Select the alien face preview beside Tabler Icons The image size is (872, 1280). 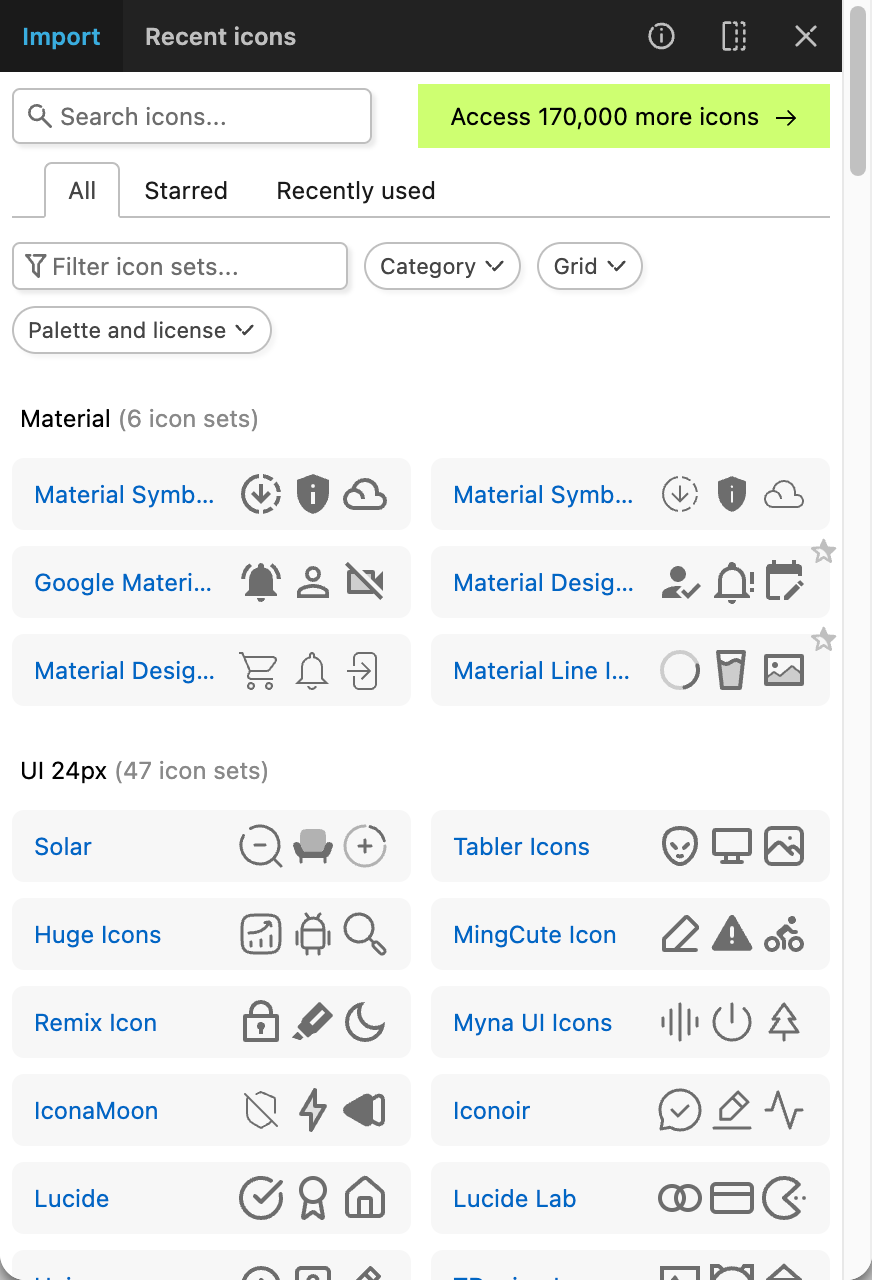click(x=680, y=846)
